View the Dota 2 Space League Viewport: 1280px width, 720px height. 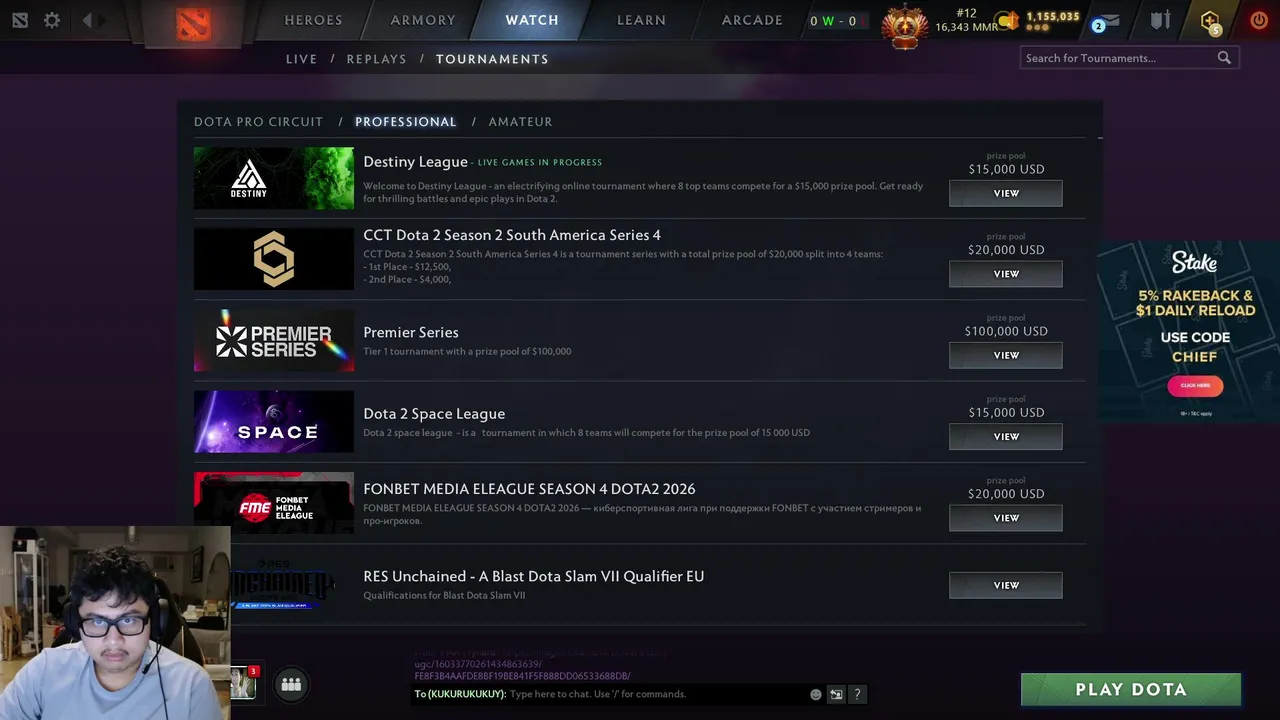(x=1006, y=436)
